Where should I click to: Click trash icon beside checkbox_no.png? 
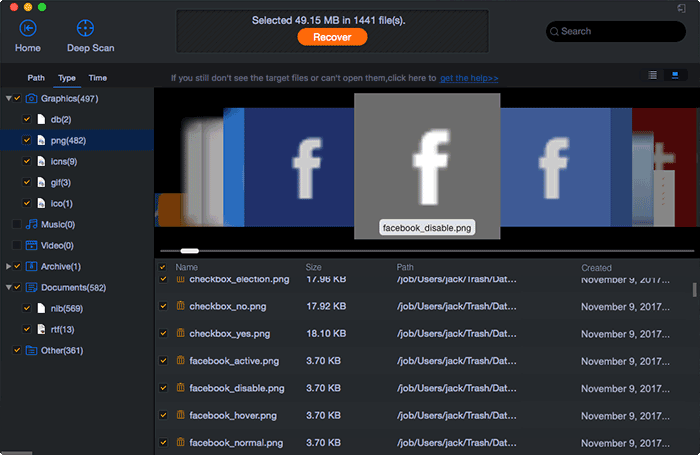click(x=180, y=306)
